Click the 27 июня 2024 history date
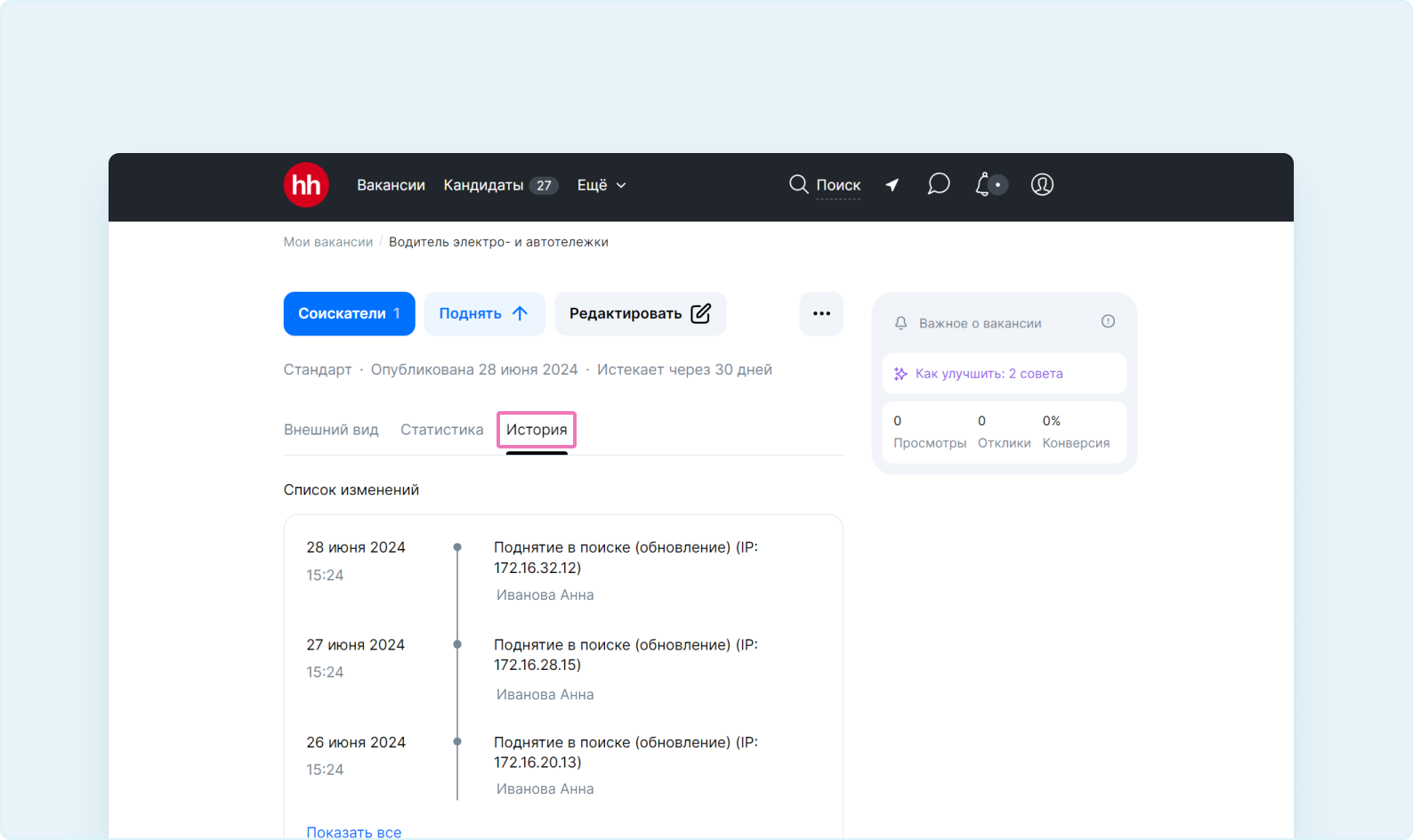The image size is (1413, 840). tap(356, 645)
